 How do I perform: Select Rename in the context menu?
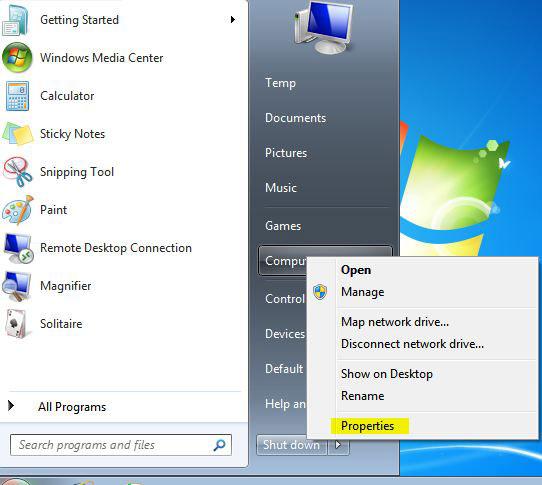[x=362, y=396]
